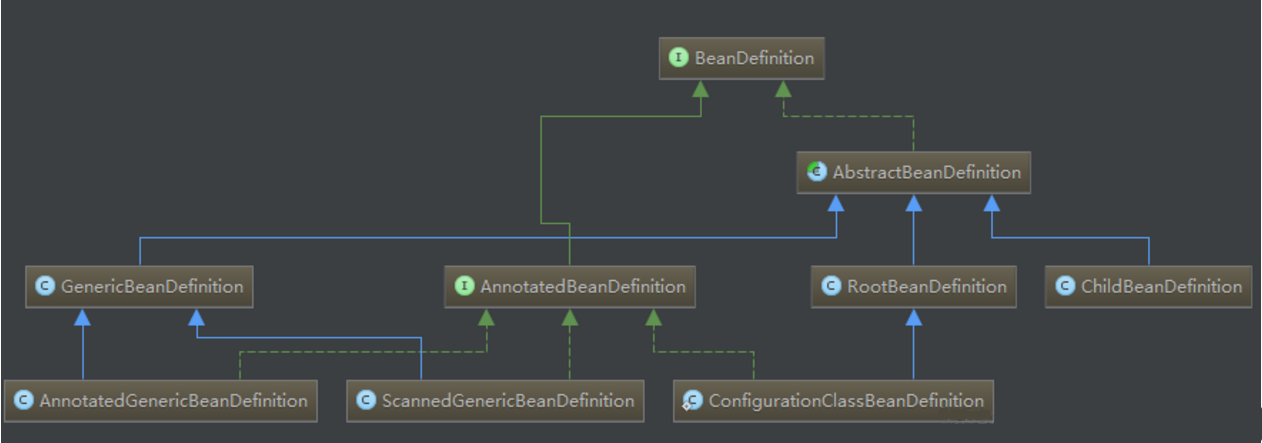Click the ScannedGenericBeanDefinition text label
This screenshot has height=443, width=1262.
508,401
